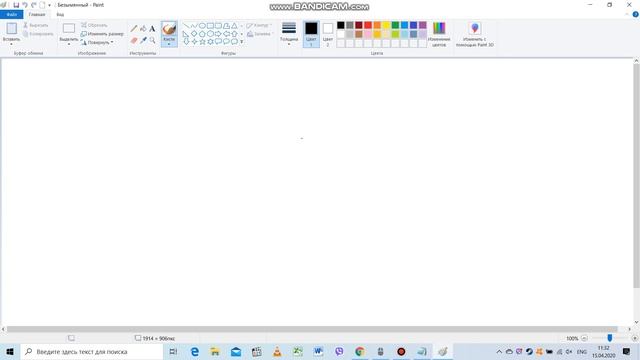
Task: Click the Brushes (Кисти) tool icon
Action: click(169, 29)
